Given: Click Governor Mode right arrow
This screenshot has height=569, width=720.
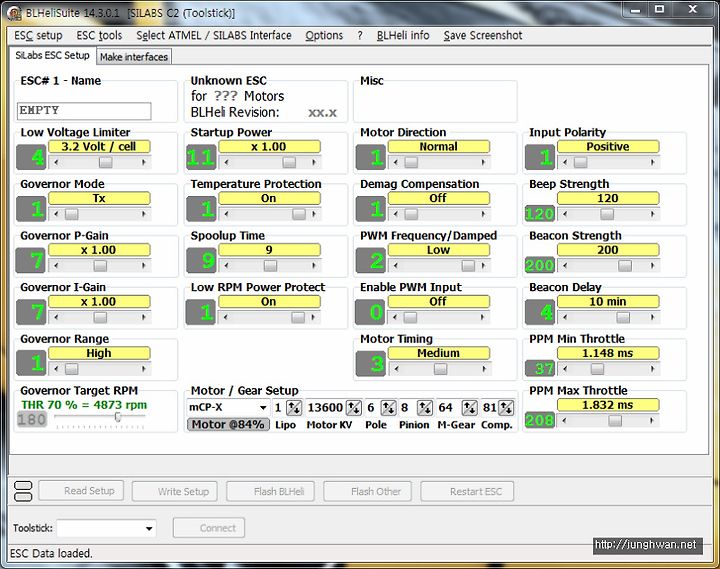Looking at the screenshot, I should point(144,214).
